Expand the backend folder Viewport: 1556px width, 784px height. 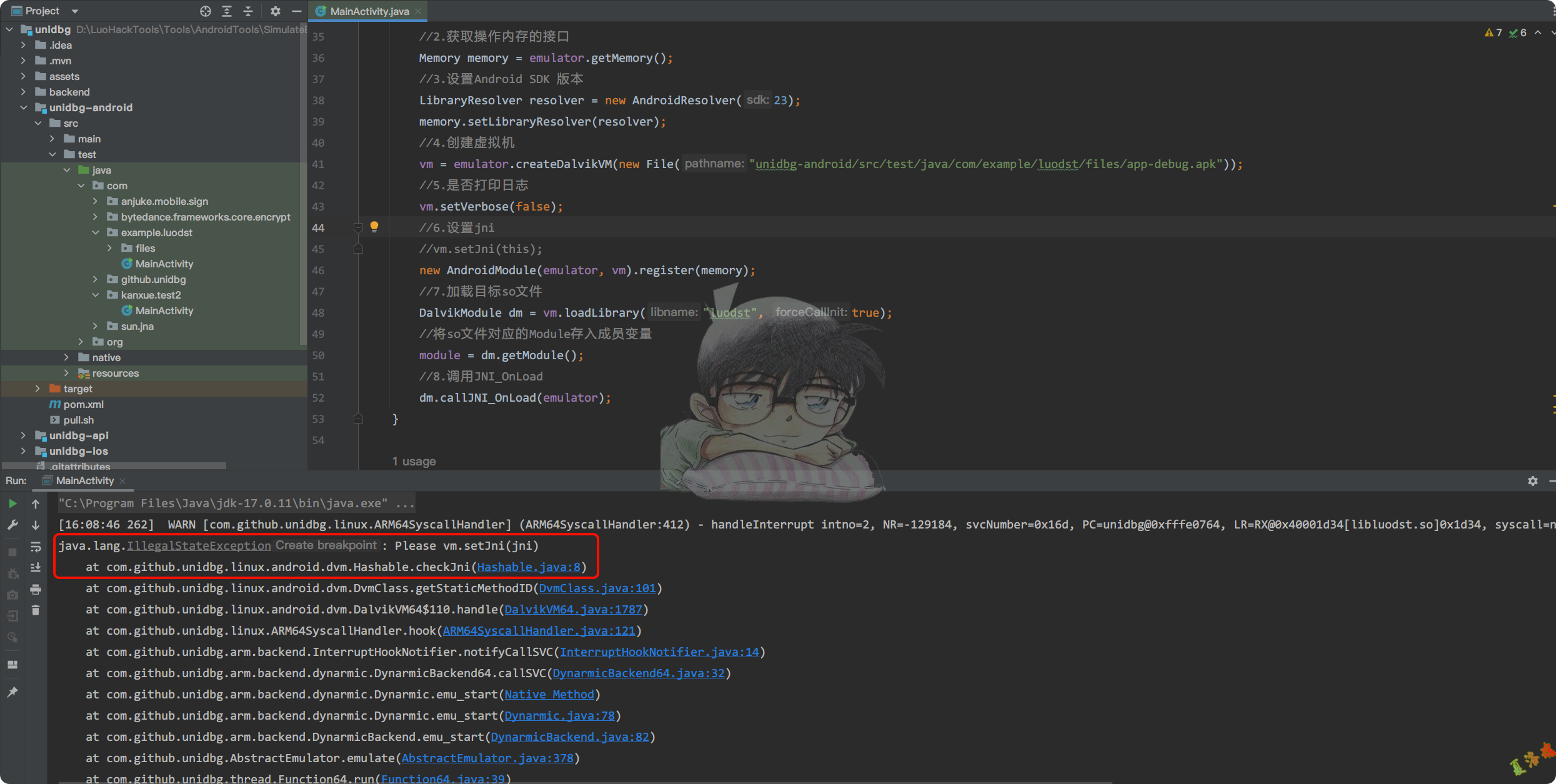[x=24, y=92]
